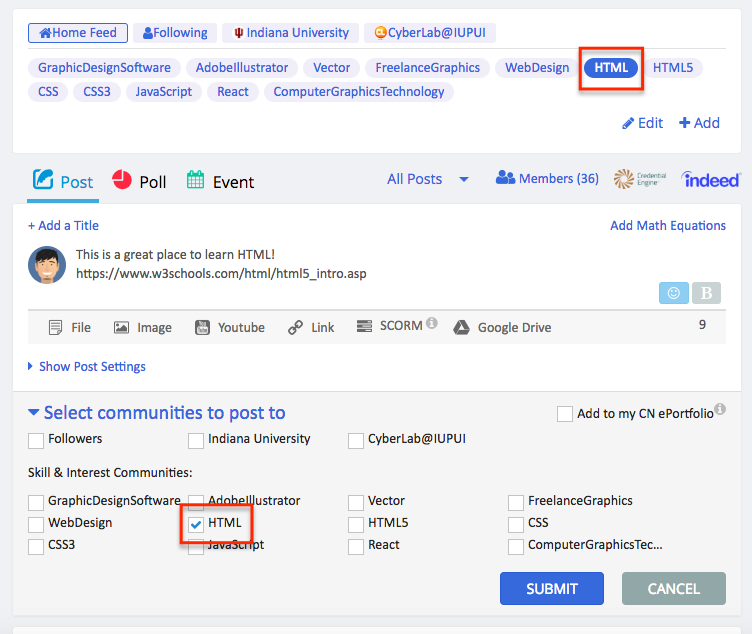Check the FreelanceGraphics checkbox
The width and height of the screenshot is (752, 634).
pyautogui.click(x=516, y=503)
